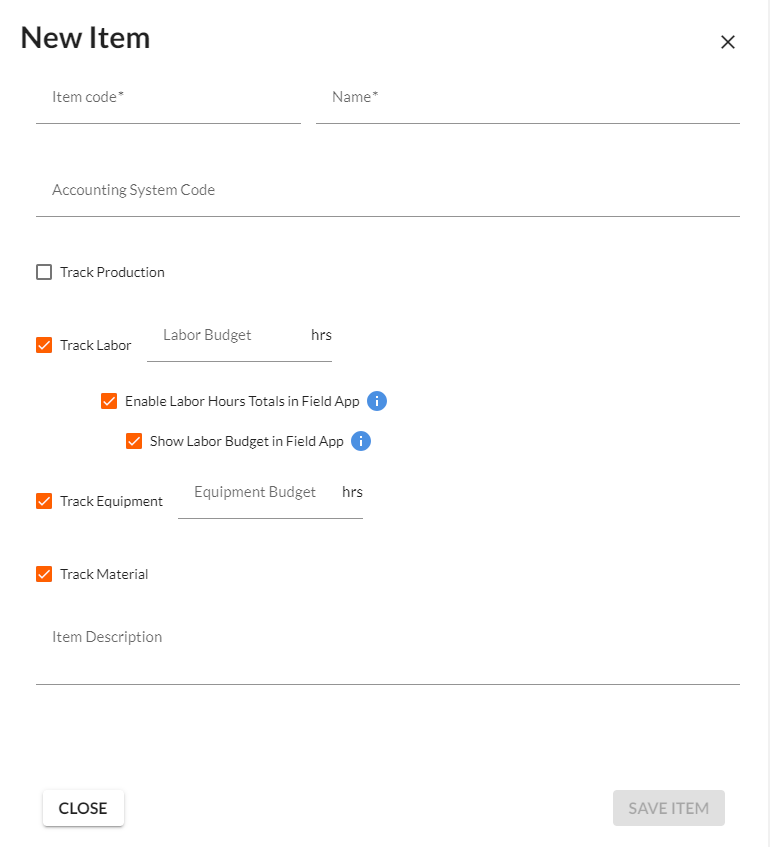Click the Track Material label text

pos(104,574)
